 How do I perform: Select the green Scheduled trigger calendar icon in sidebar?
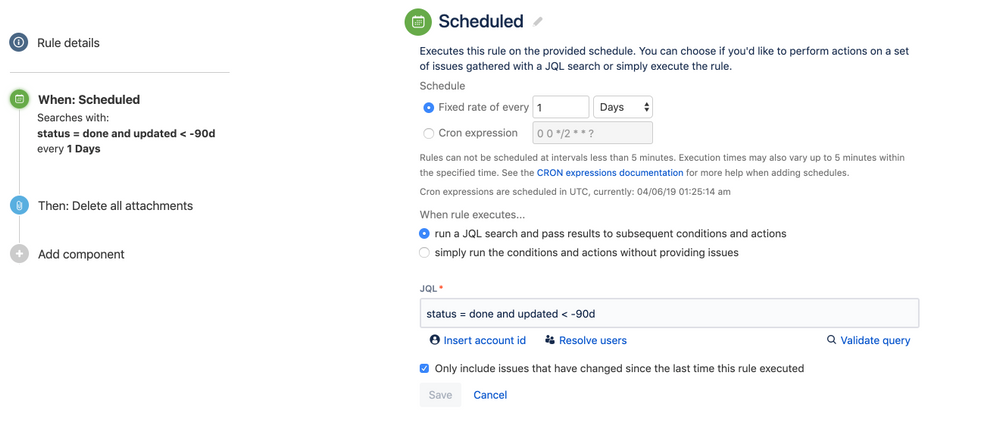(19, 99)
